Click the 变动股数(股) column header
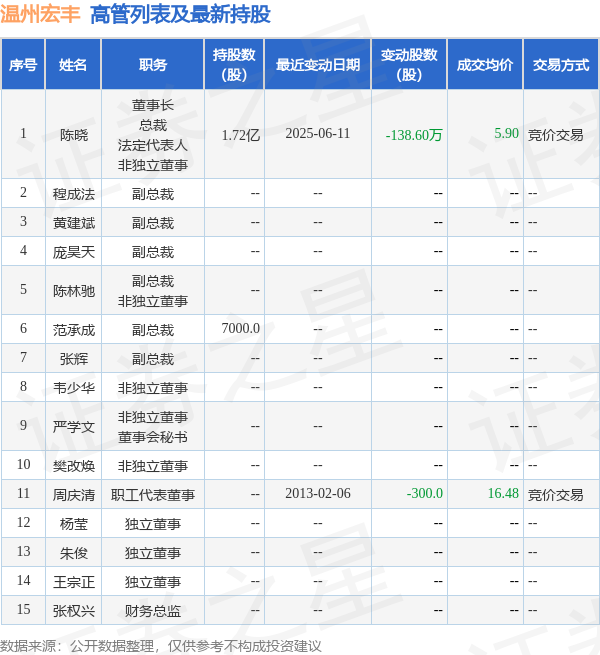This screenshot has height=655, width=600. click(409, 65)
